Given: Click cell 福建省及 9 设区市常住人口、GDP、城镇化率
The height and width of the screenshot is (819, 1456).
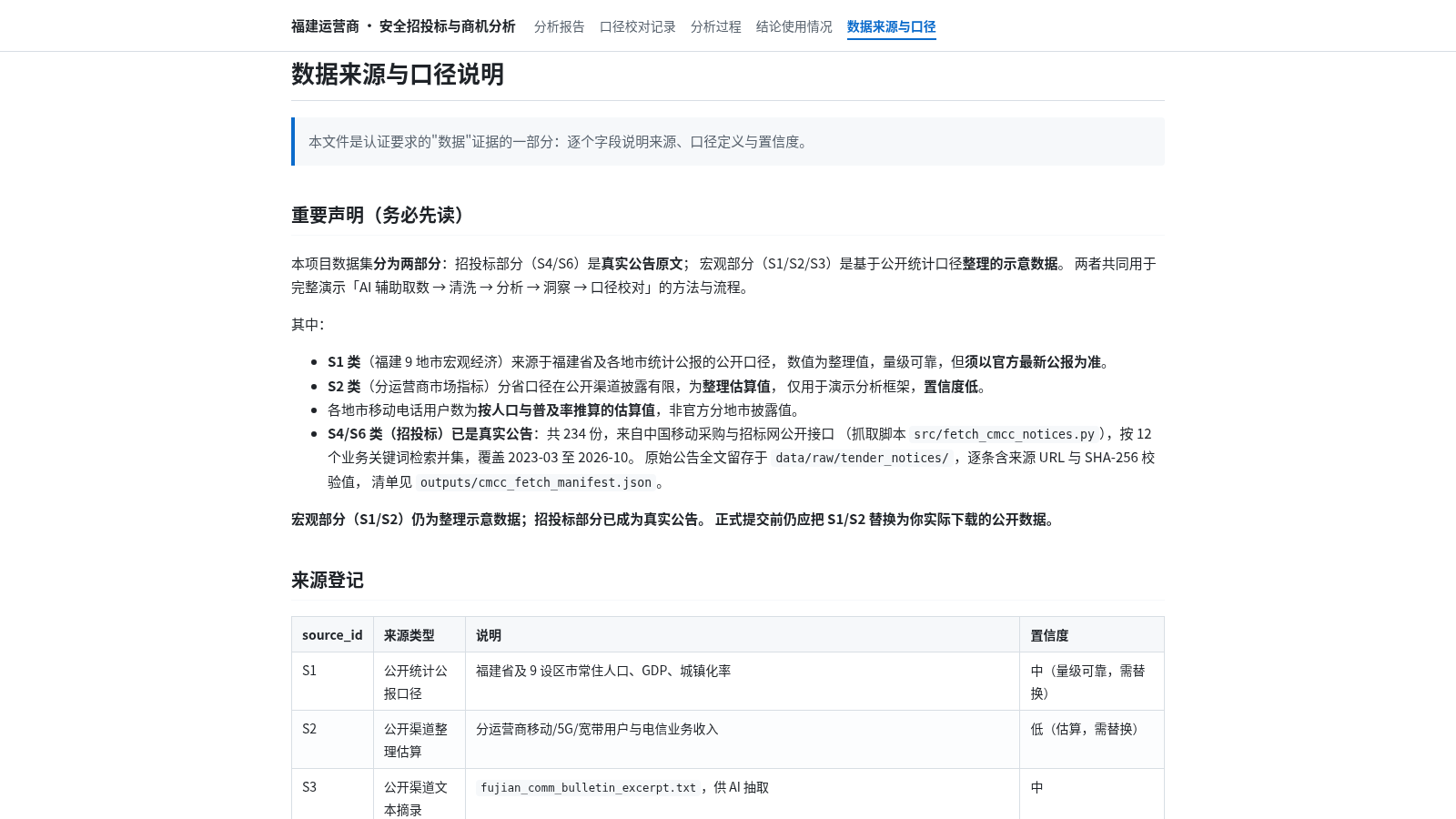Looking at the screenshot, I should 743,682.
